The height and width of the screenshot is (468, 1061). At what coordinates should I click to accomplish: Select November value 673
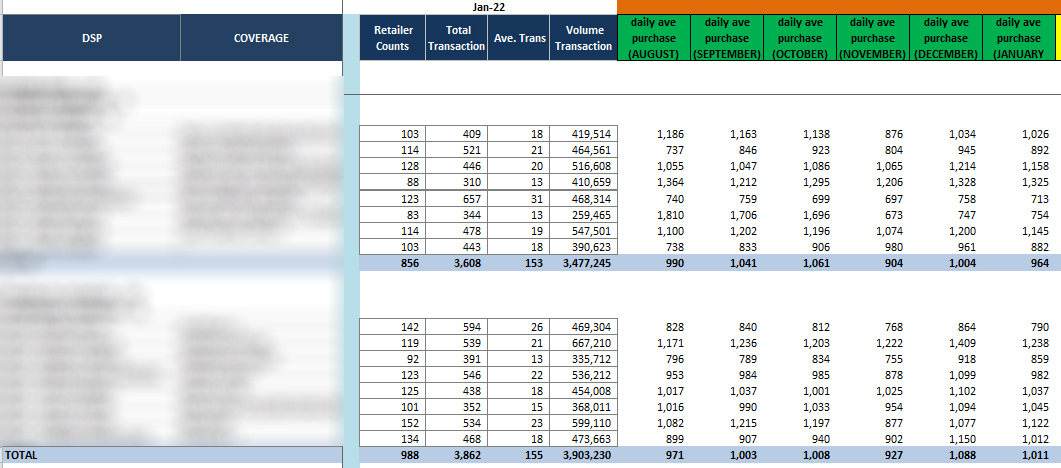click(894, 215)
